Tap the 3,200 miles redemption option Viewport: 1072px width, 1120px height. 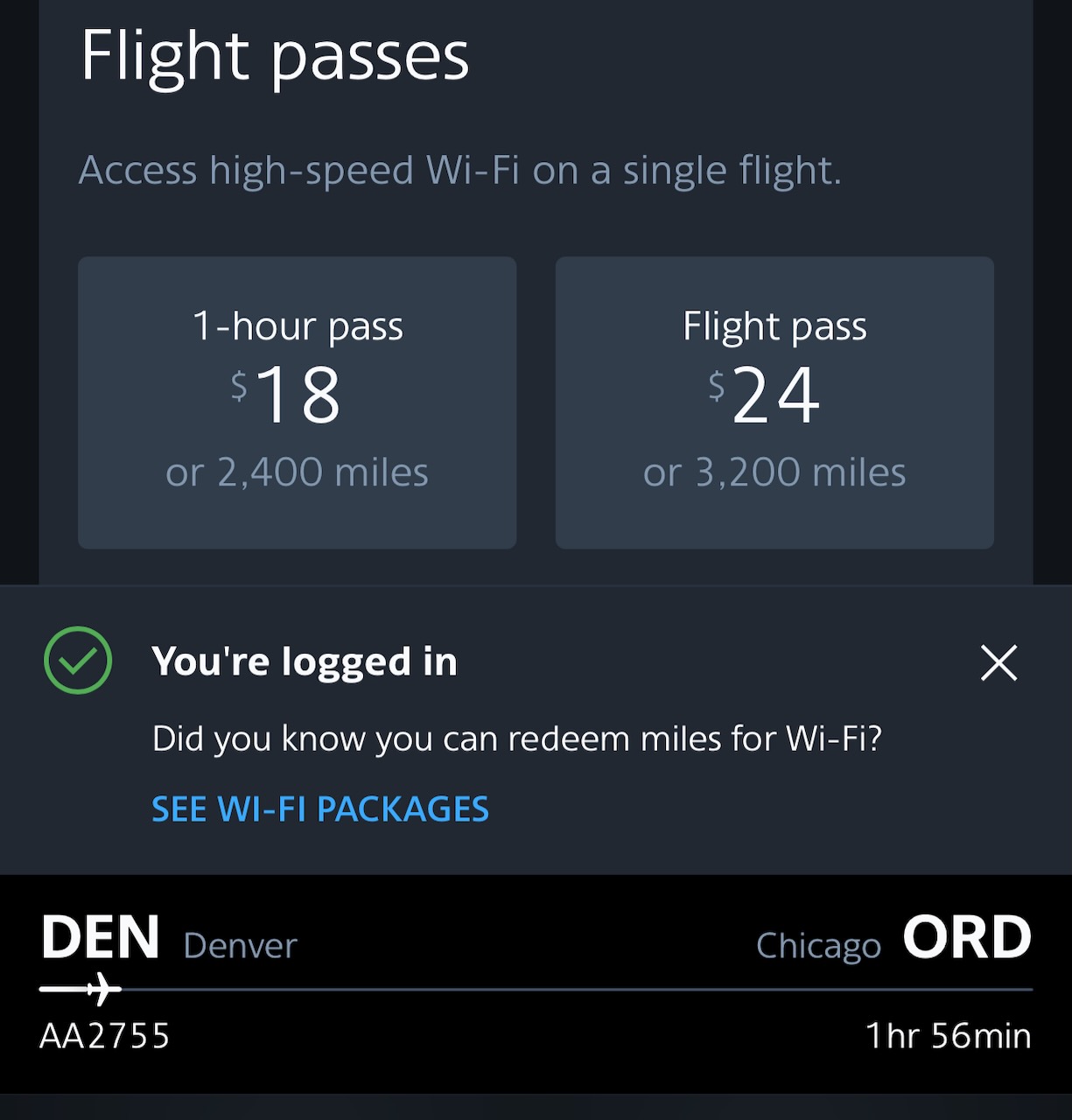[774, 472]
